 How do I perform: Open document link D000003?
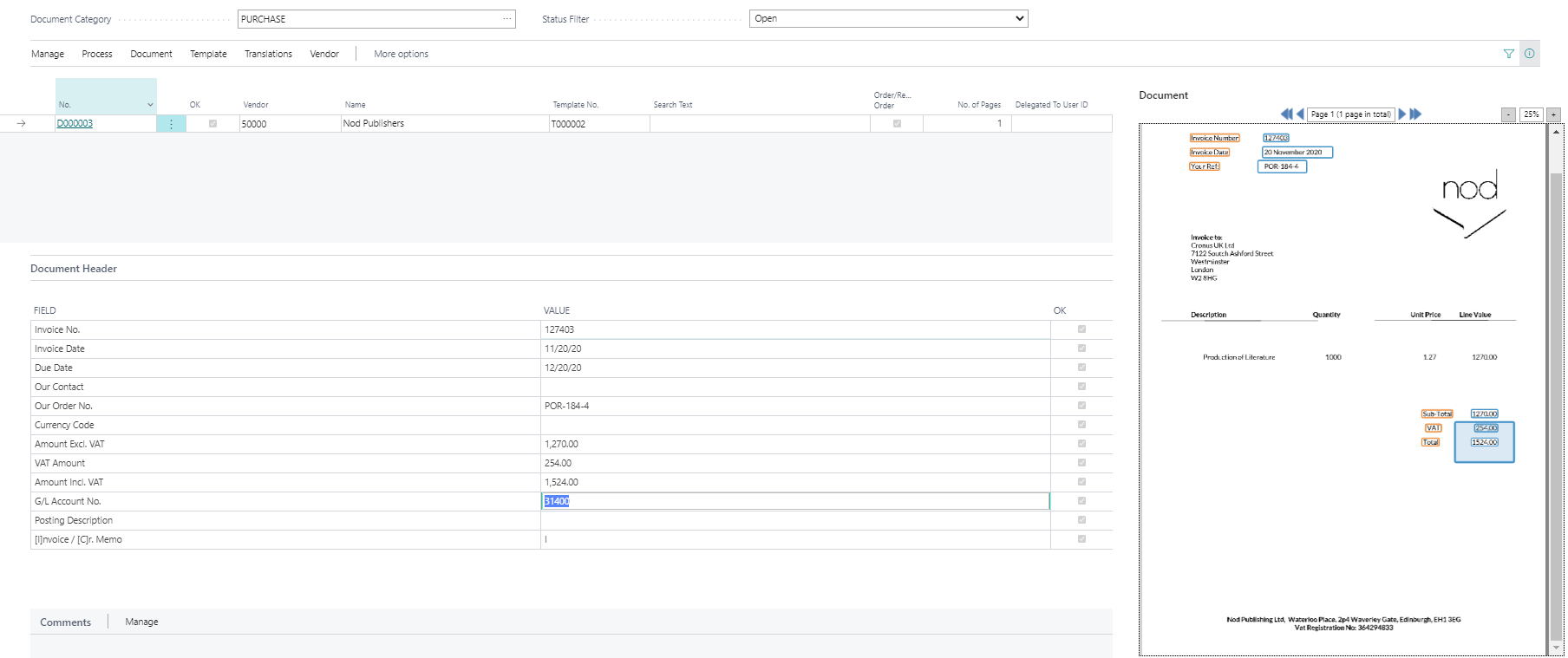tap(75, 124)
